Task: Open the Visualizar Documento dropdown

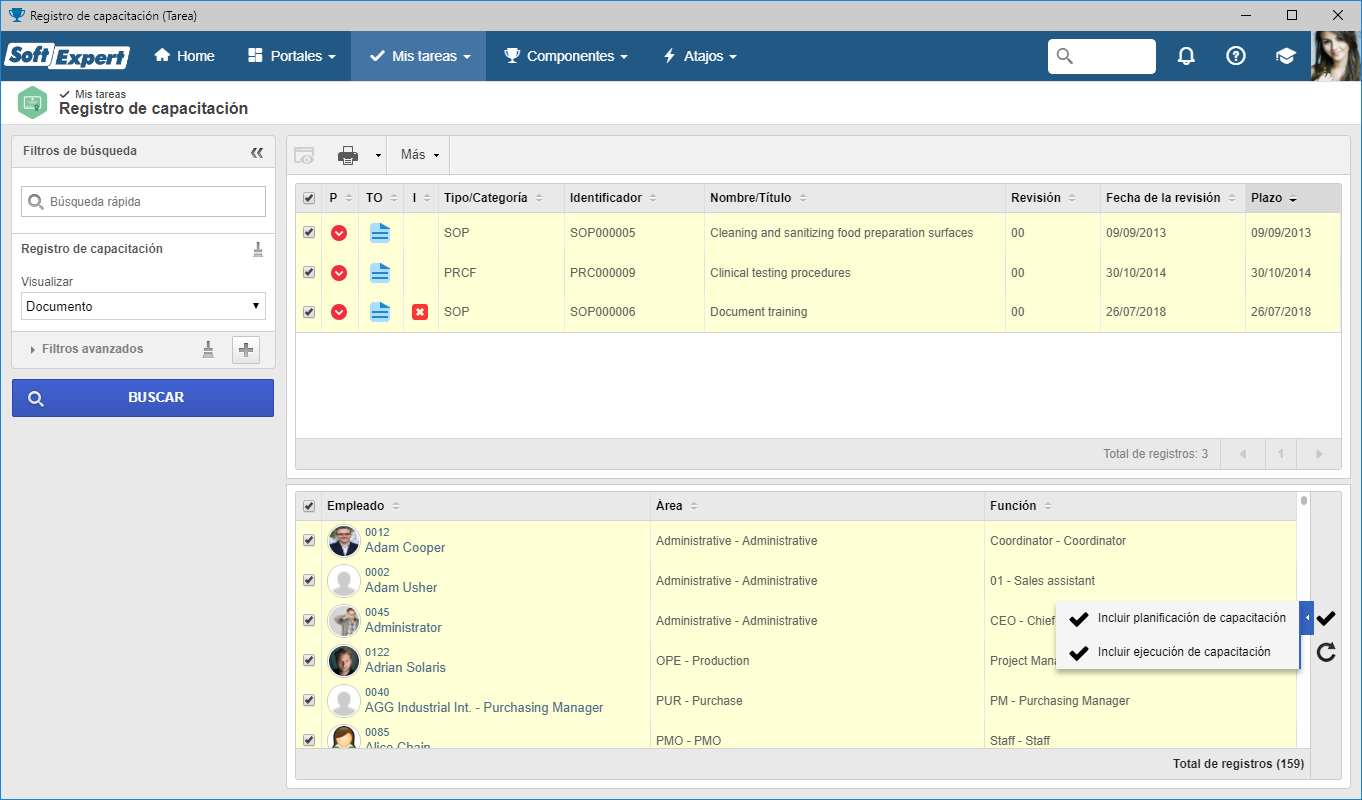Action: tap(143, 307)
